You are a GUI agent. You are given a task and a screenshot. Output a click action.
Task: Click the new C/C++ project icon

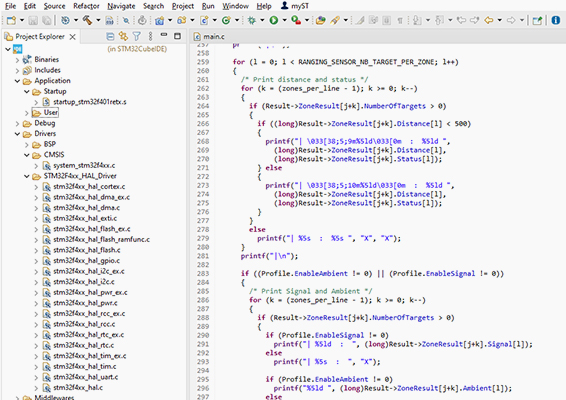159,21
